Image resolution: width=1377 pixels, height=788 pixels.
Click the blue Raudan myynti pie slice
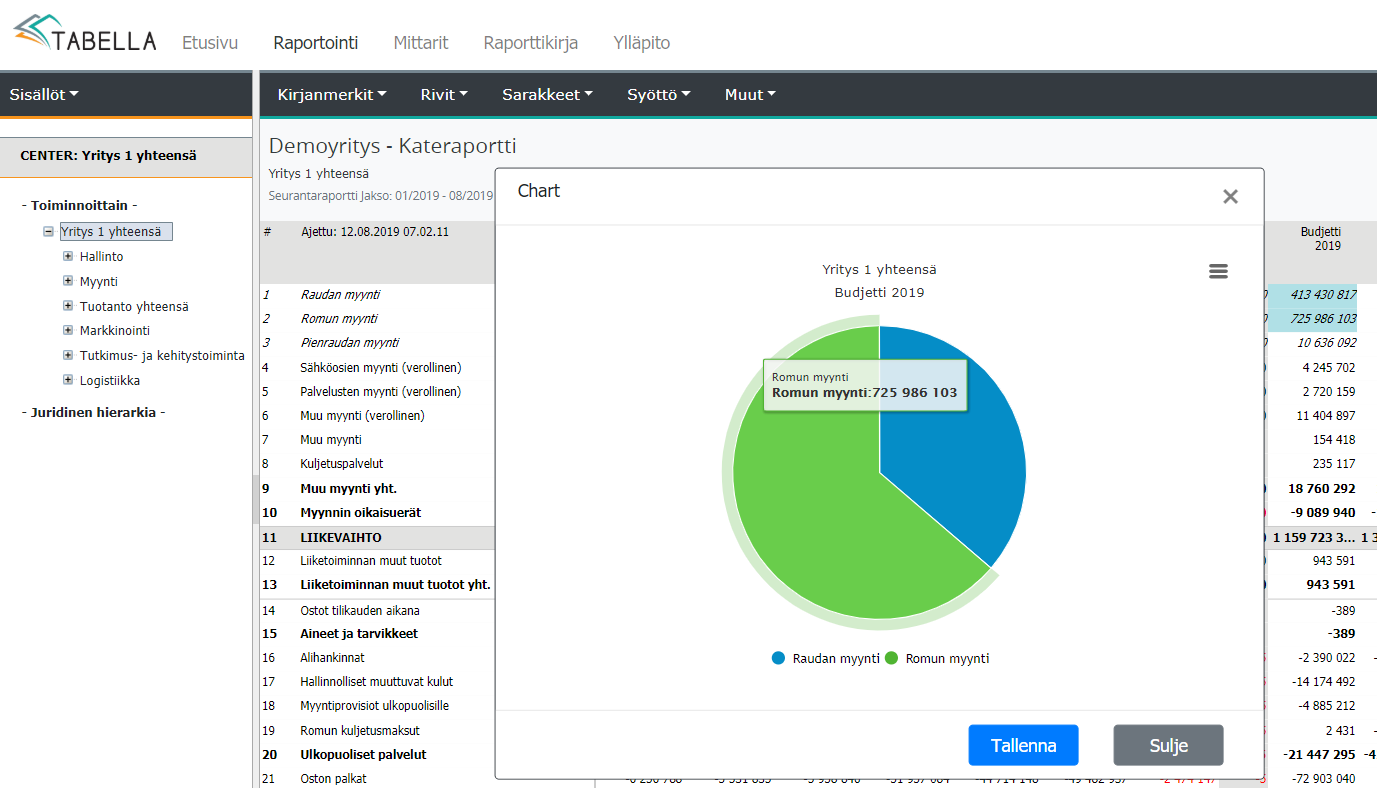click(950, 440)
